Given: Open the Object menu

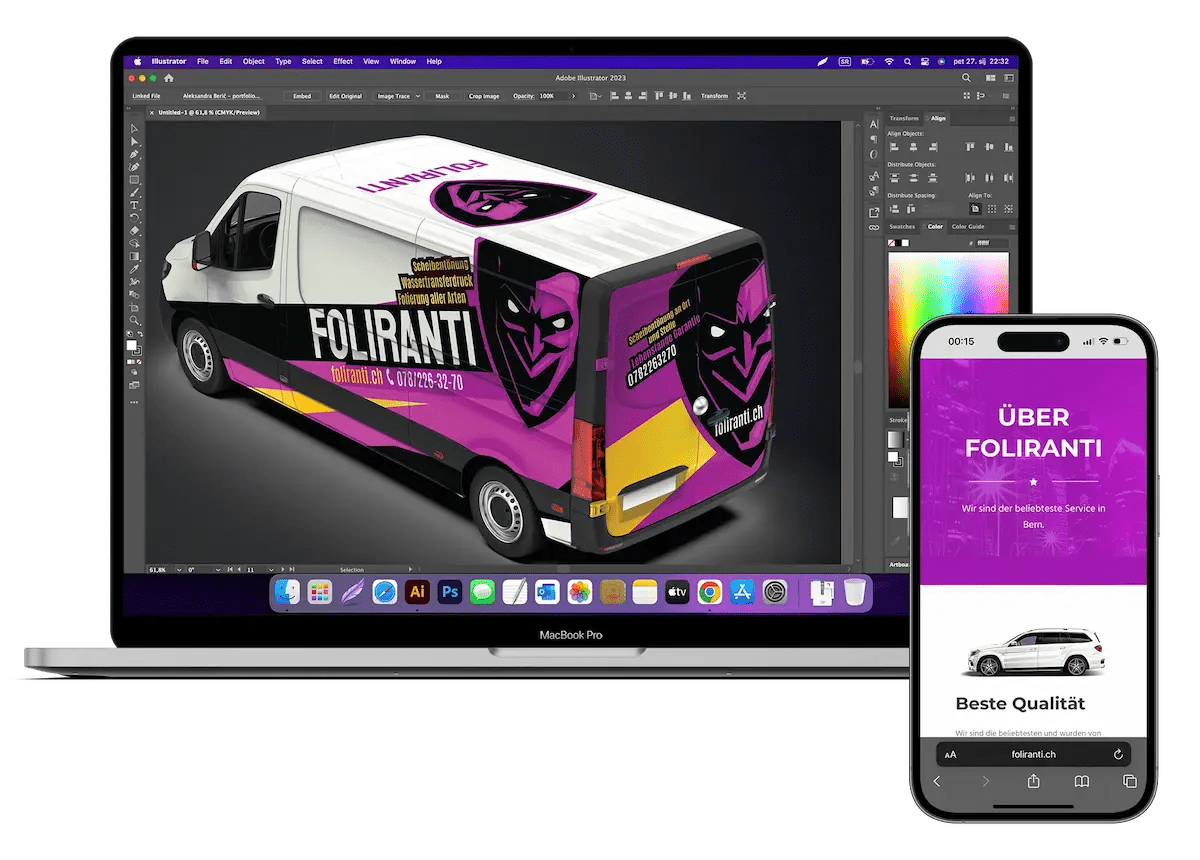Looking at the screenshot, I should (254, 61).
